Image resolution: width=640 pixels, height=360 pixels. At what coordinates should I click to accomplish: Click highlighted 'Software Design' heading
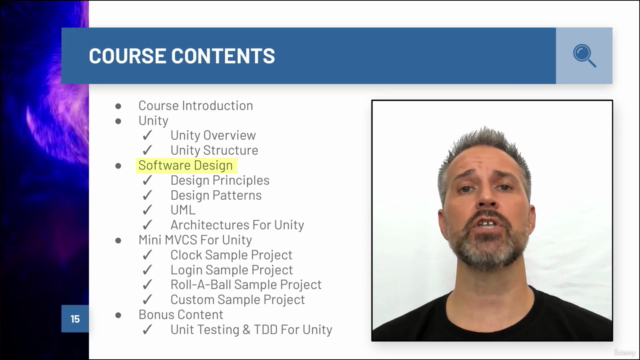pos(186,165)
